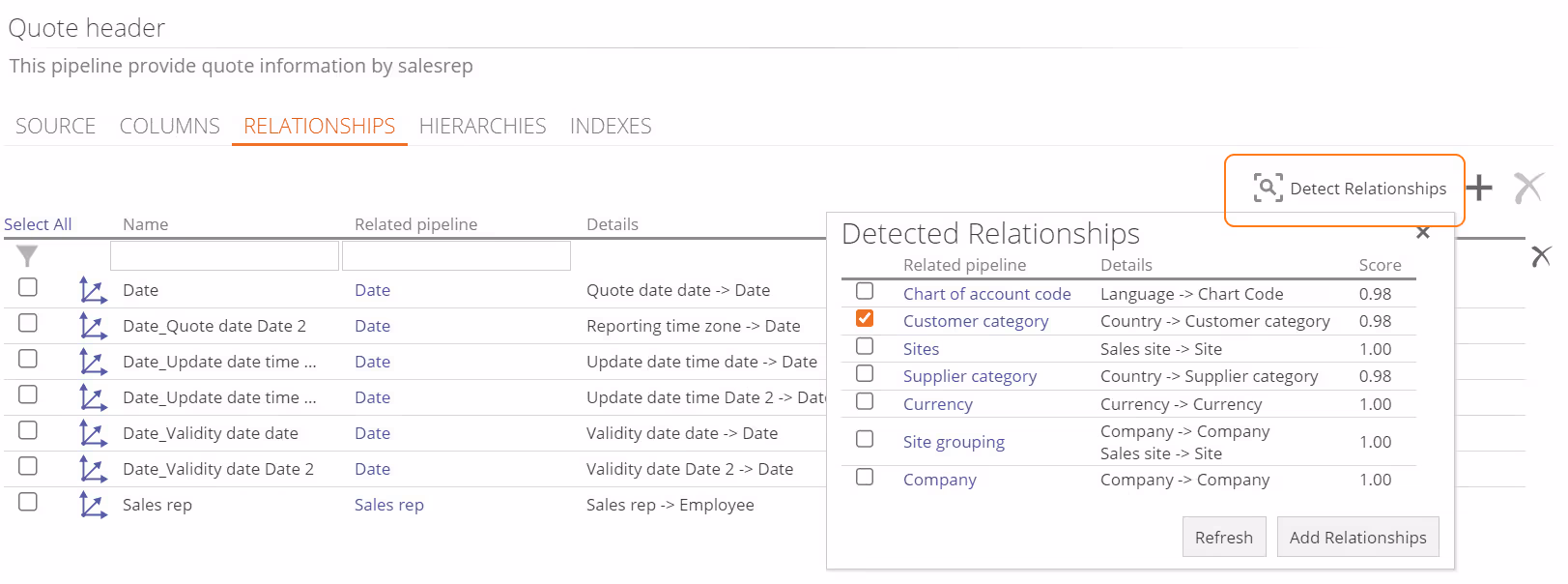Open the Chart of account code link
Image resolution: width=1568 pixels, height=584 pixels.
pos(986,294)
